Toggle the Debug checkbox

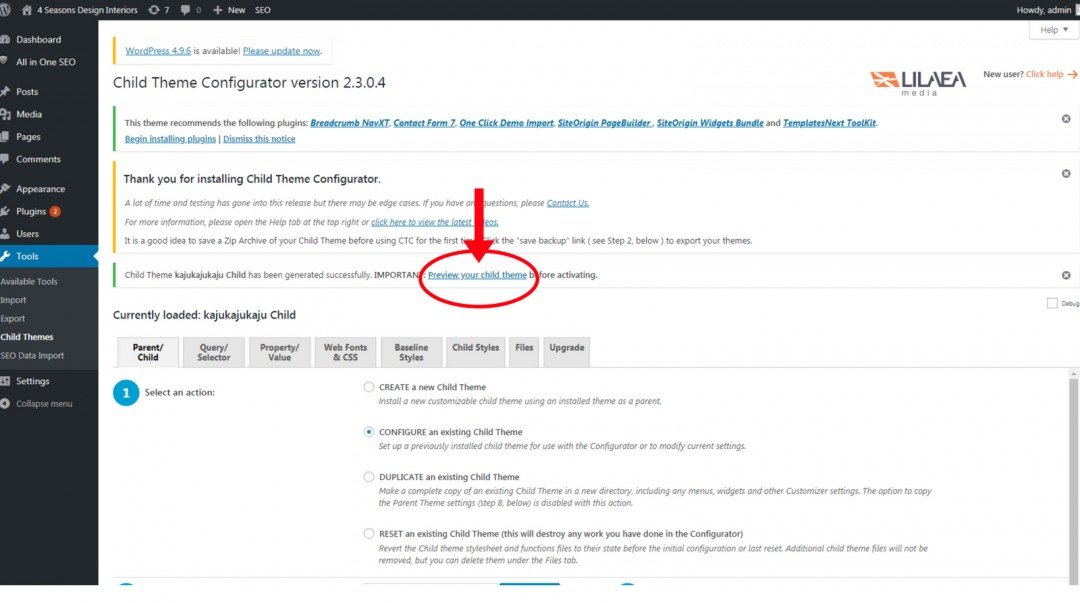1052,303
